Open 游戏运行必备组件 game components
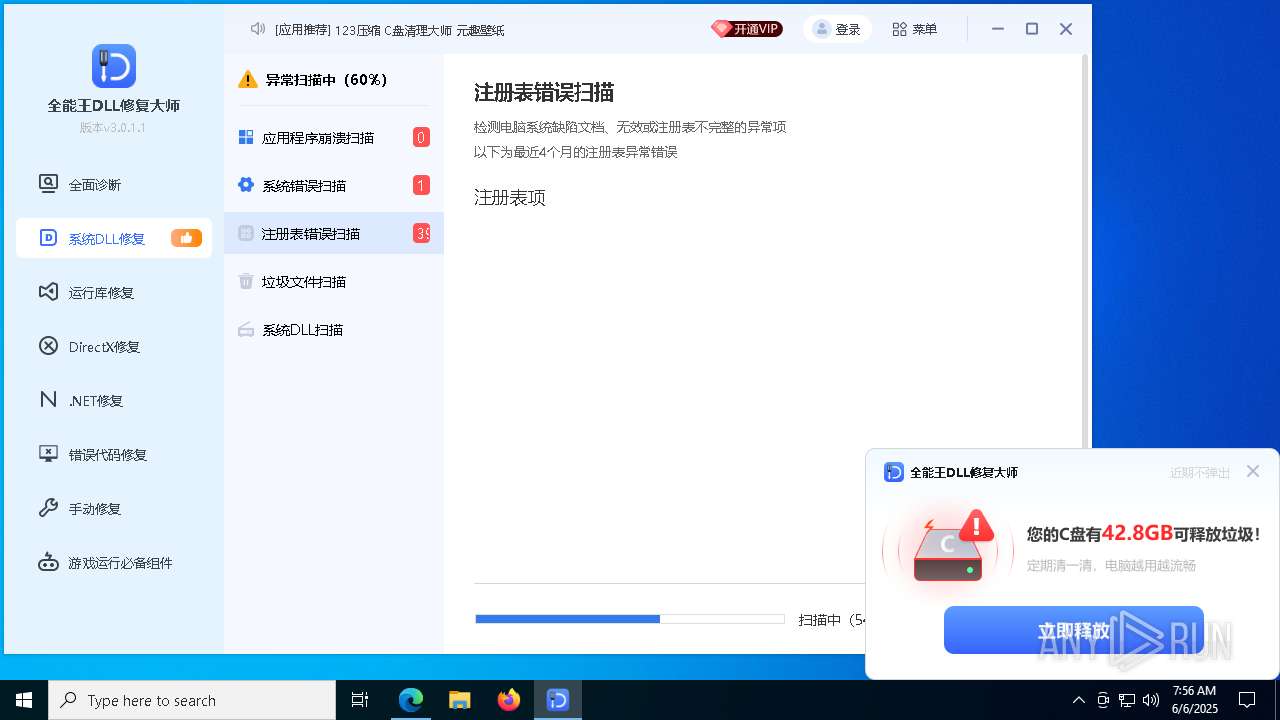 [x=114, y=562]
